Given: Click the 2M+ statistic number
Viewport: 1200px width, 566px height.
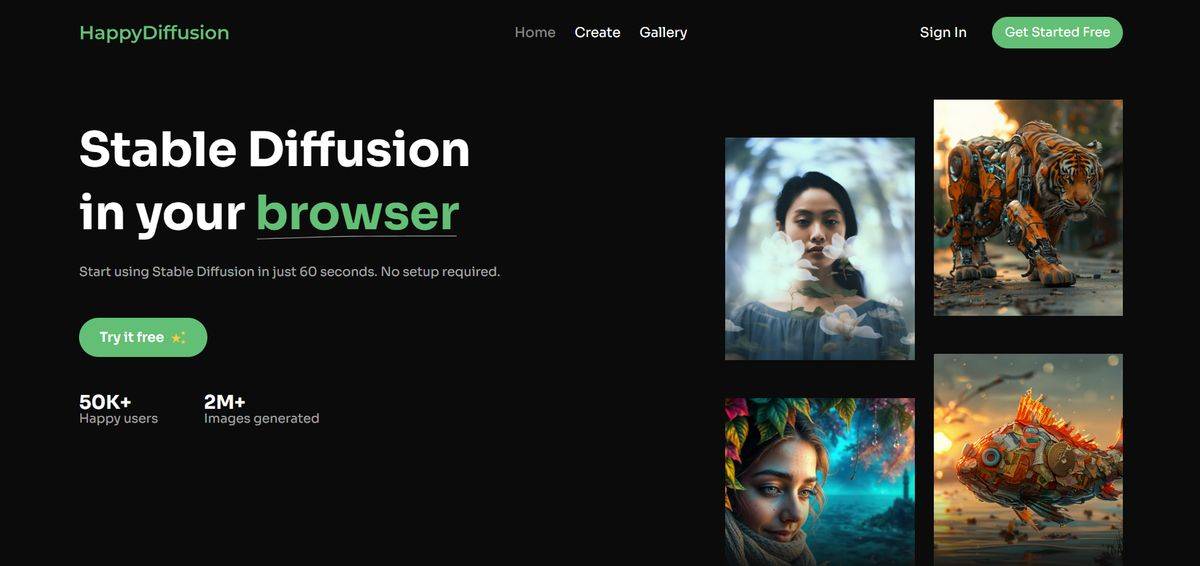Looking at the screenshot, I should click(225, 402).
